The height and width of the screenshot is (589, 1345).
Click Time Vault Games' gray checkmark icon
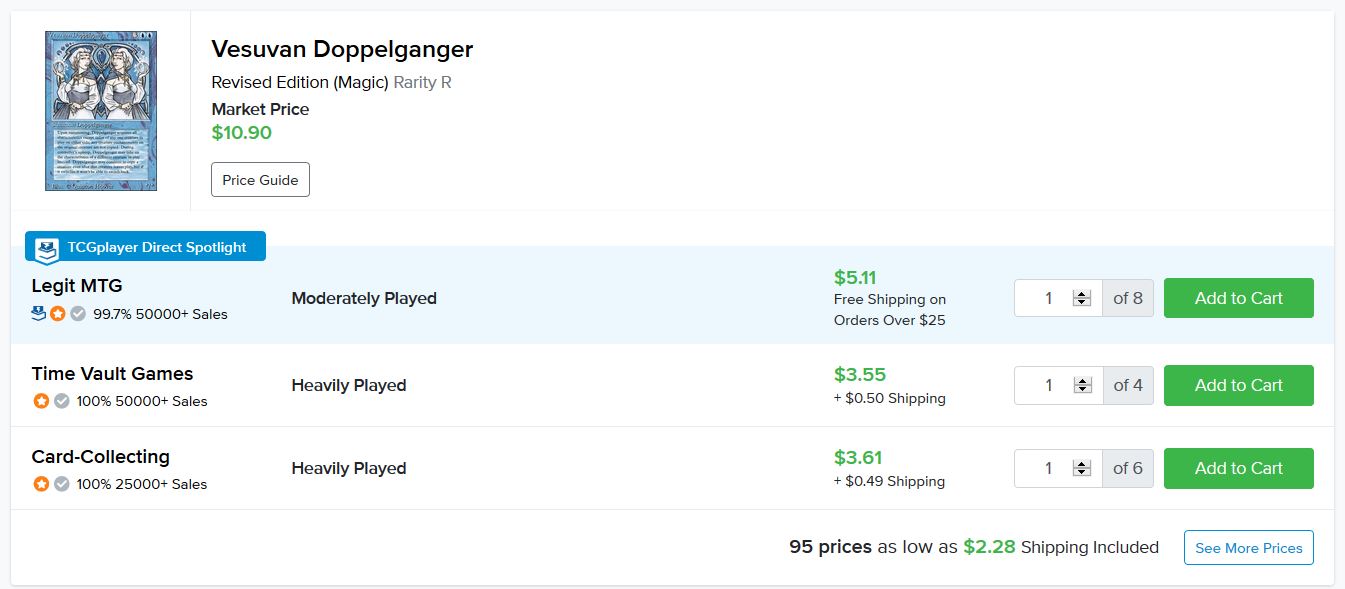pos(61,401)
